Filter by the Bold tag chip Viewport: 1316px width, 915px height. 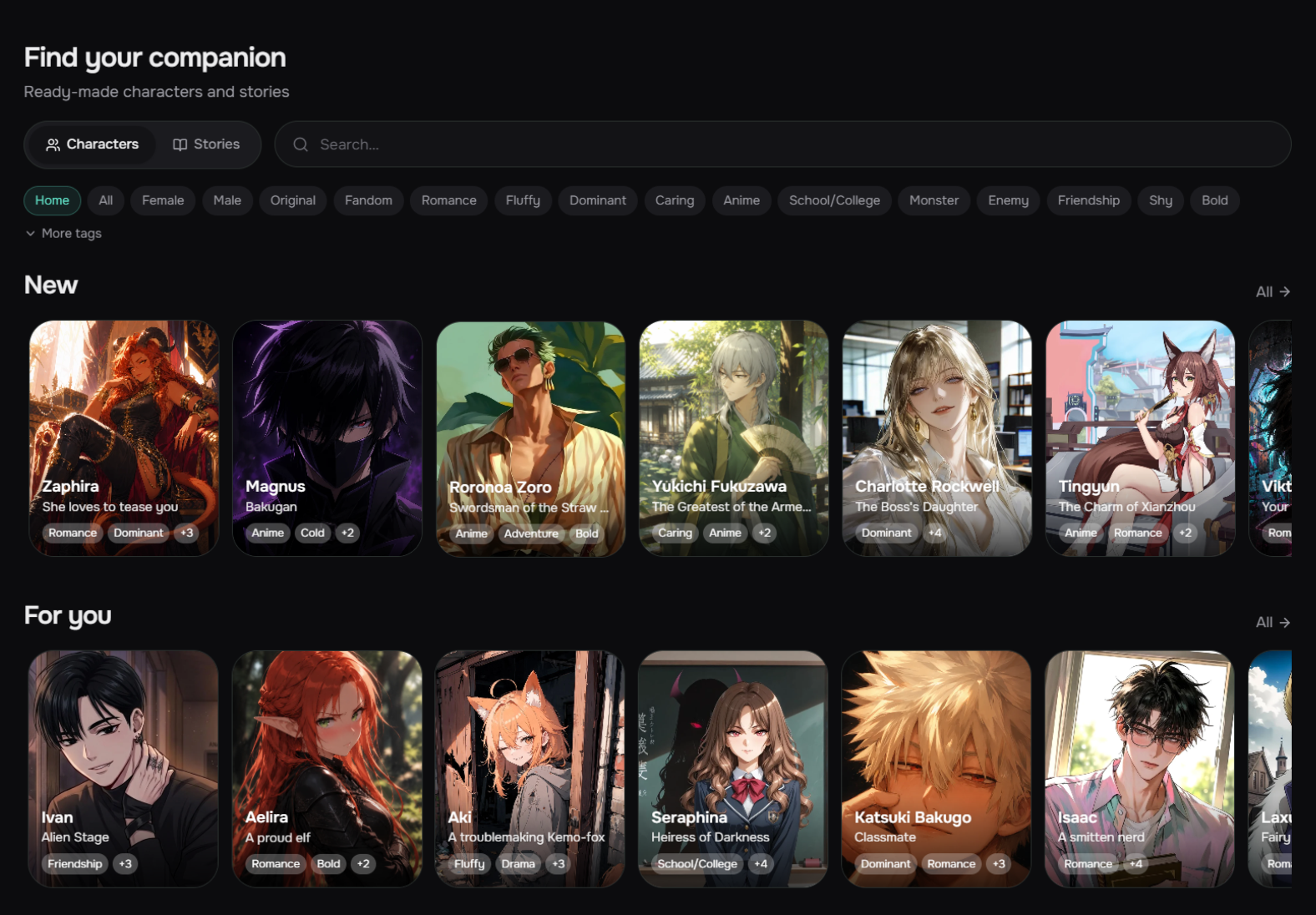click(1215, 200)
